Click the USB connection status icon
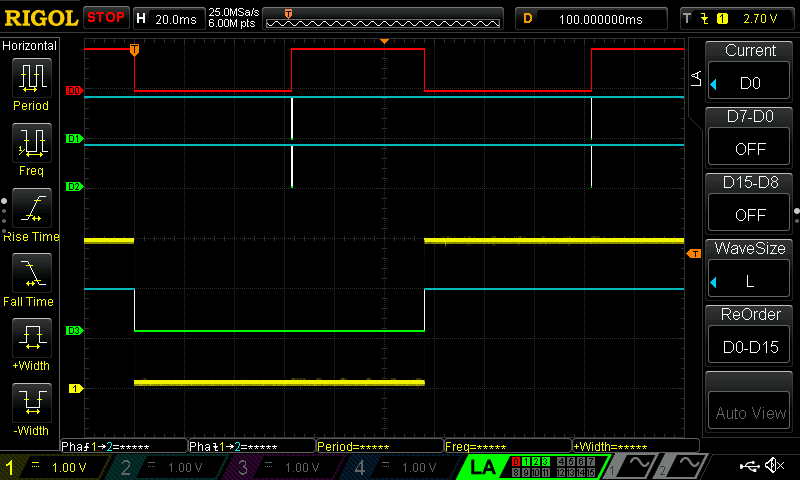The width and height of the screenshot is (800, 480). (x=749, y=466)
